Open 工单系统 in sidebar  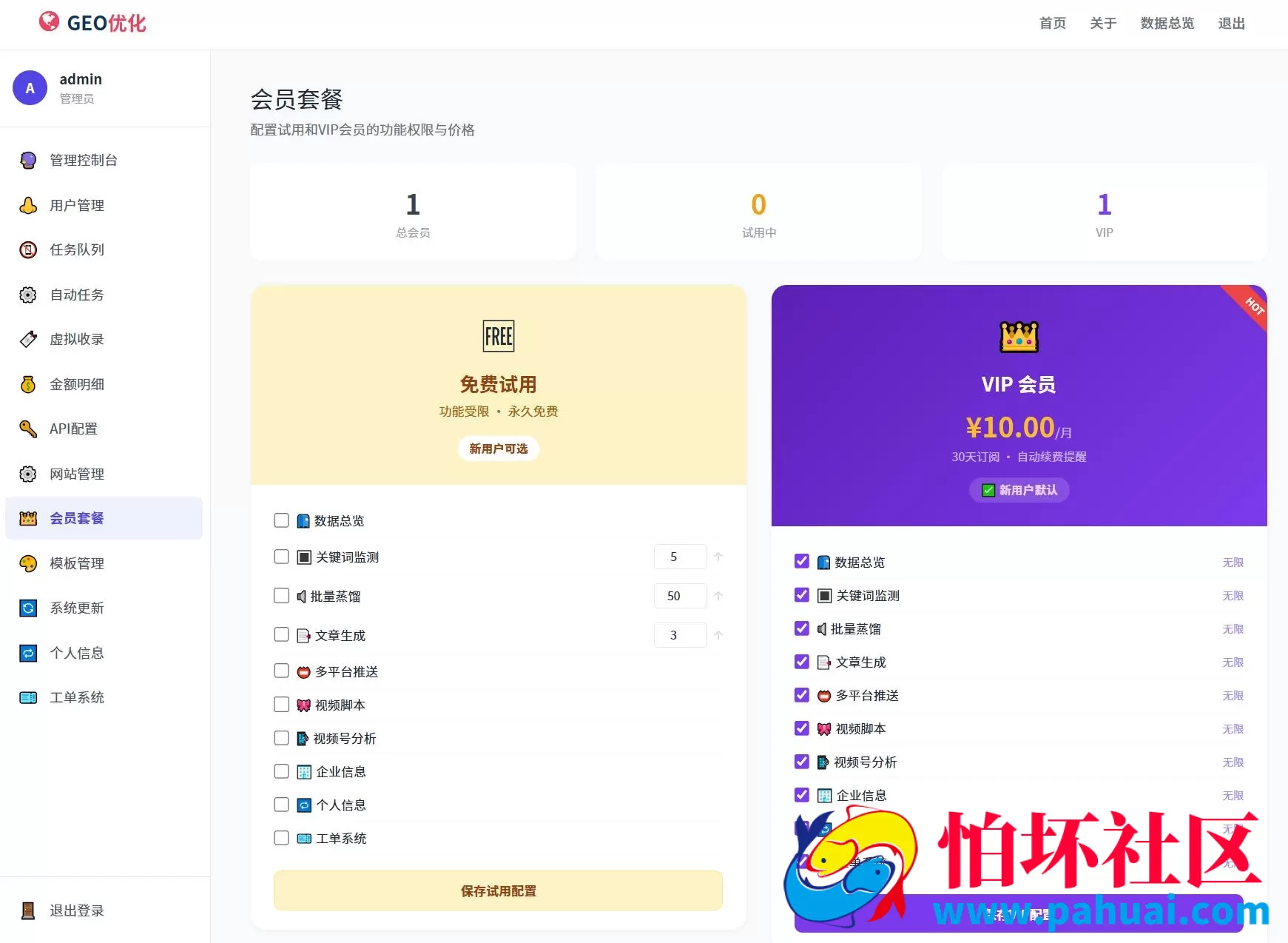(104, 697)
